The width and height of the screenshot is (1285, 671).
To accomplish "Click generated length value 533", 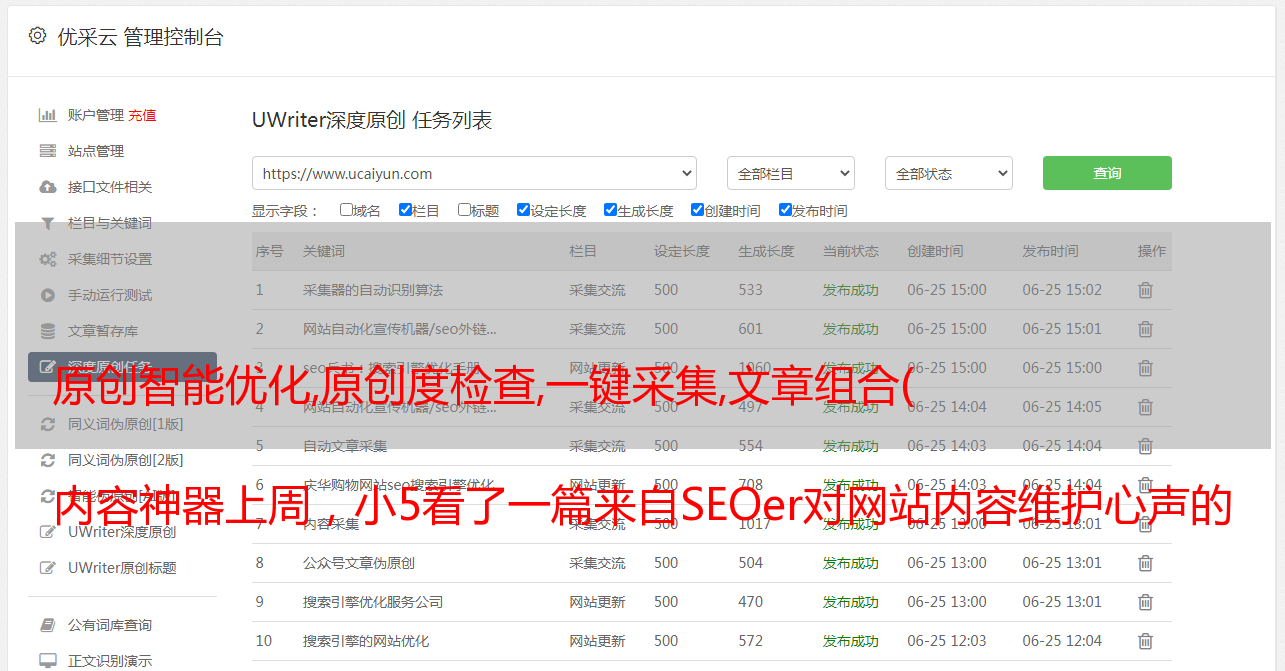I will pyautogui.click(x=750, y=290).
